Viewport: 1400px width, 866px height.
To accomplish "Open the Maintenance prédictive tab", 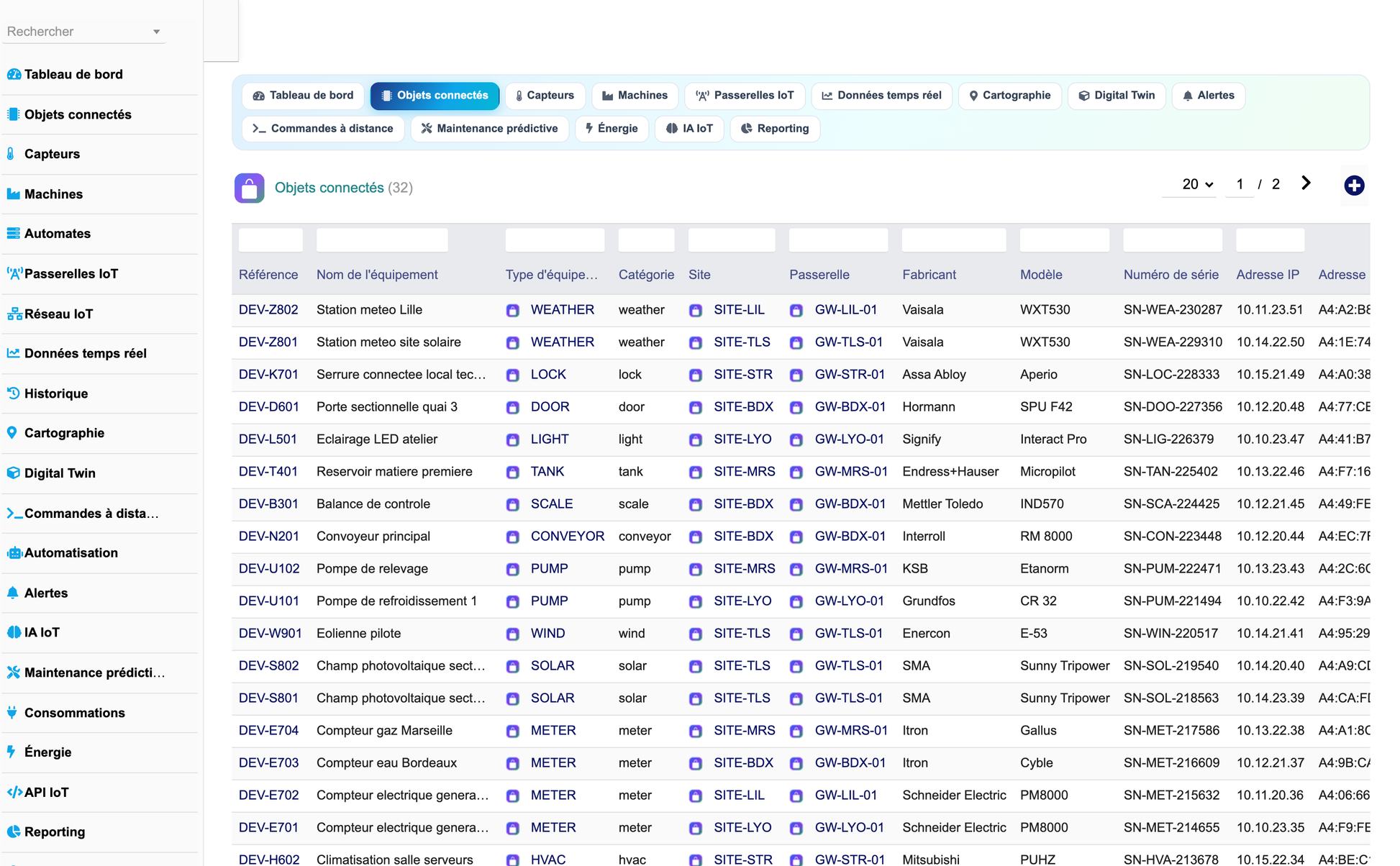I will click(490, 129).
